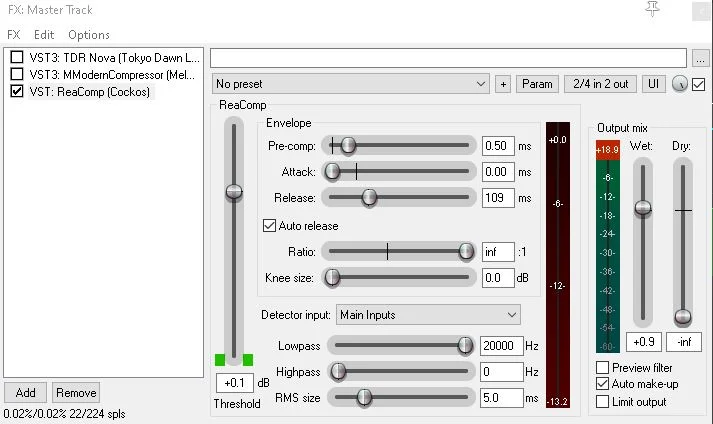Disable the ReaComp plugin checkbox
Viewport: 713px width, 424px height.
click(x=16, y=91)
